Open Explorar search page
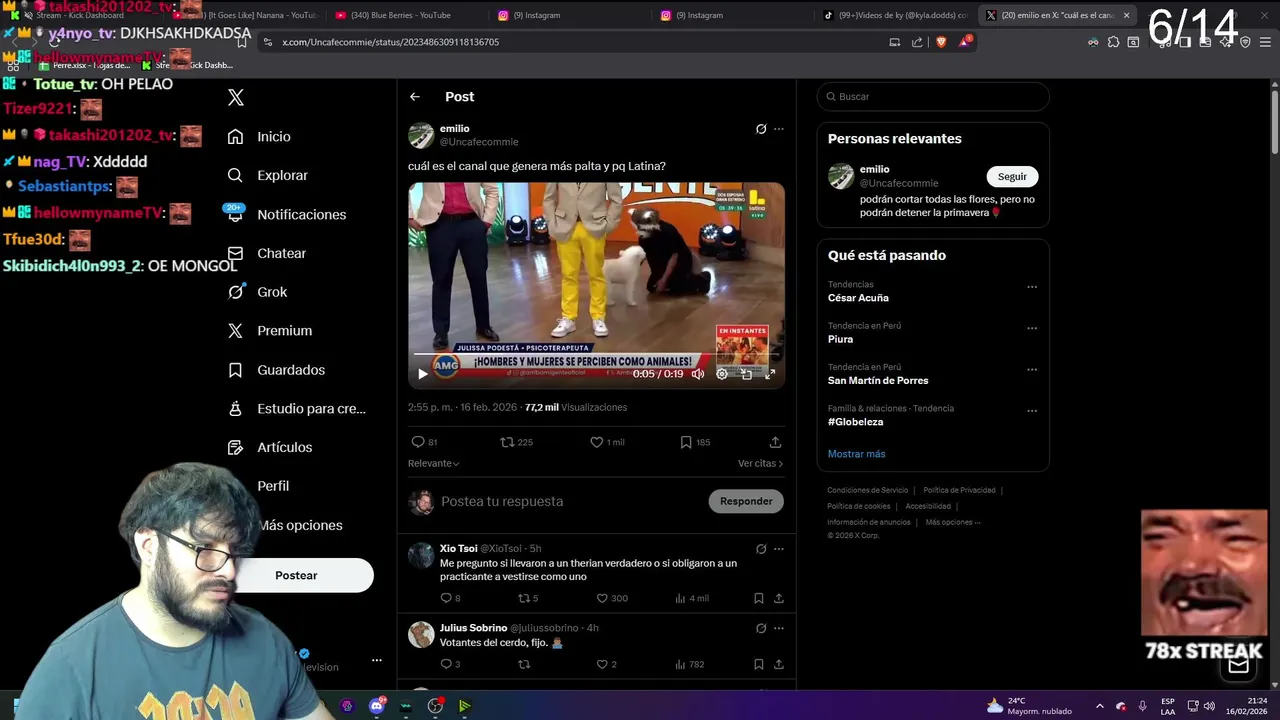 pos(267,175)
